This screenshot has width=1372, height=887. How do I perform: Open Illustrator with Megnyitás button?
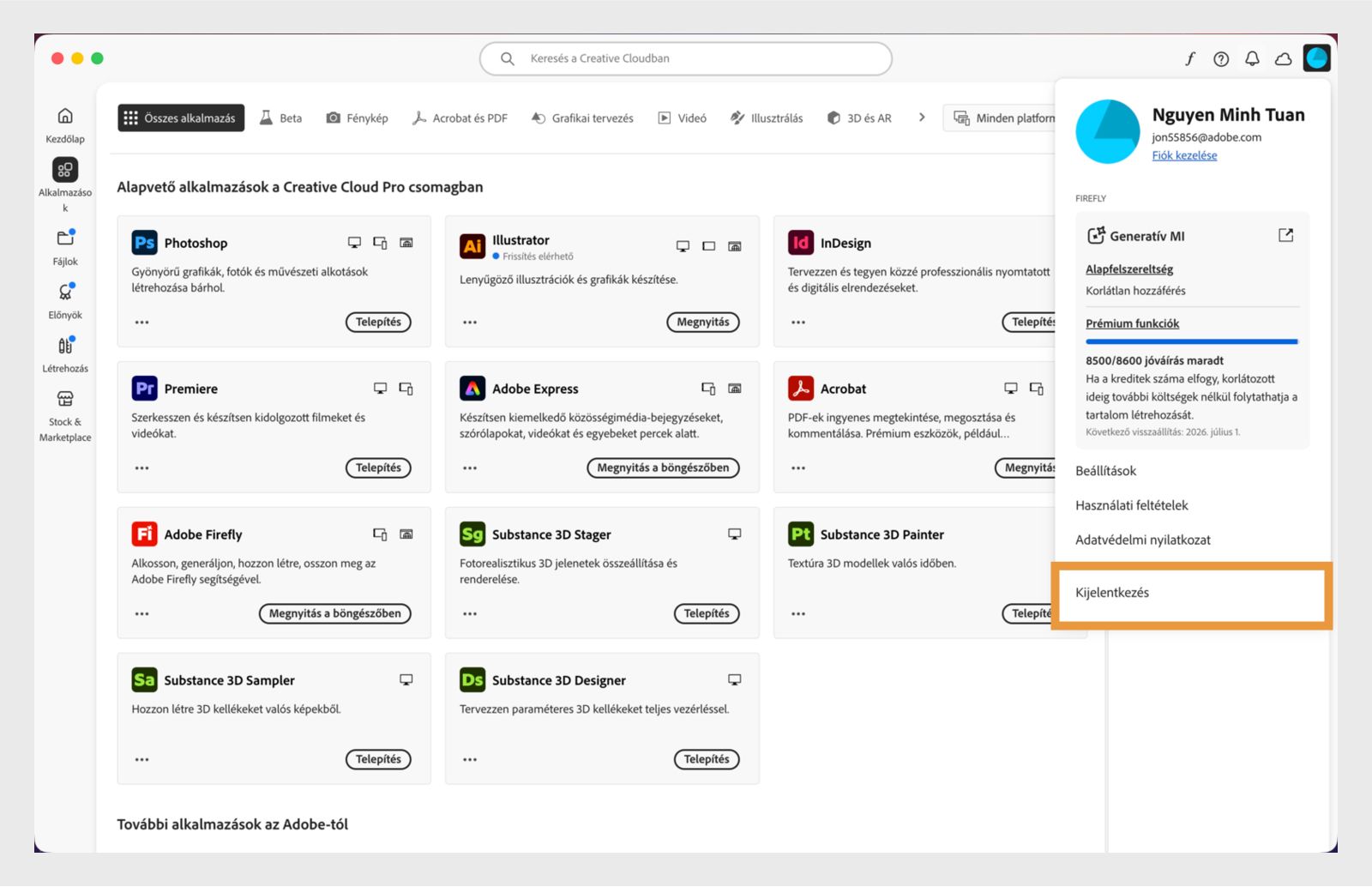[x=703, y=322]
